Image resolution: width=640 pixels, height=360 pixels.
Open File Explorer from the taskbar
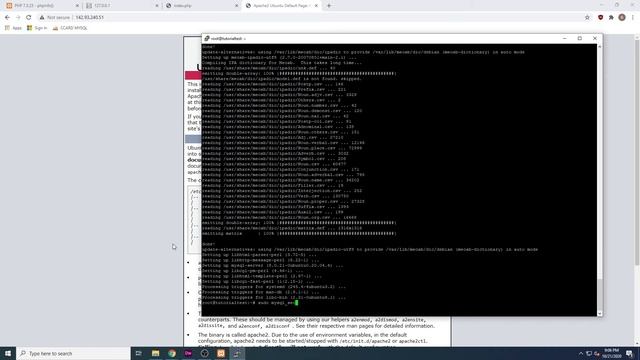(156, 353)
